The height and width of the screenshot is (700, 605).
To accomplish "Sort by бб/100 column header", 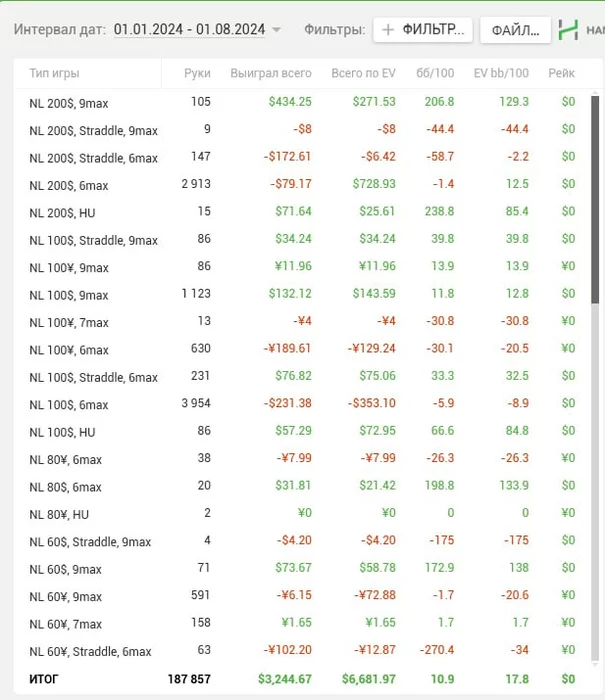I will coord(436,74).
